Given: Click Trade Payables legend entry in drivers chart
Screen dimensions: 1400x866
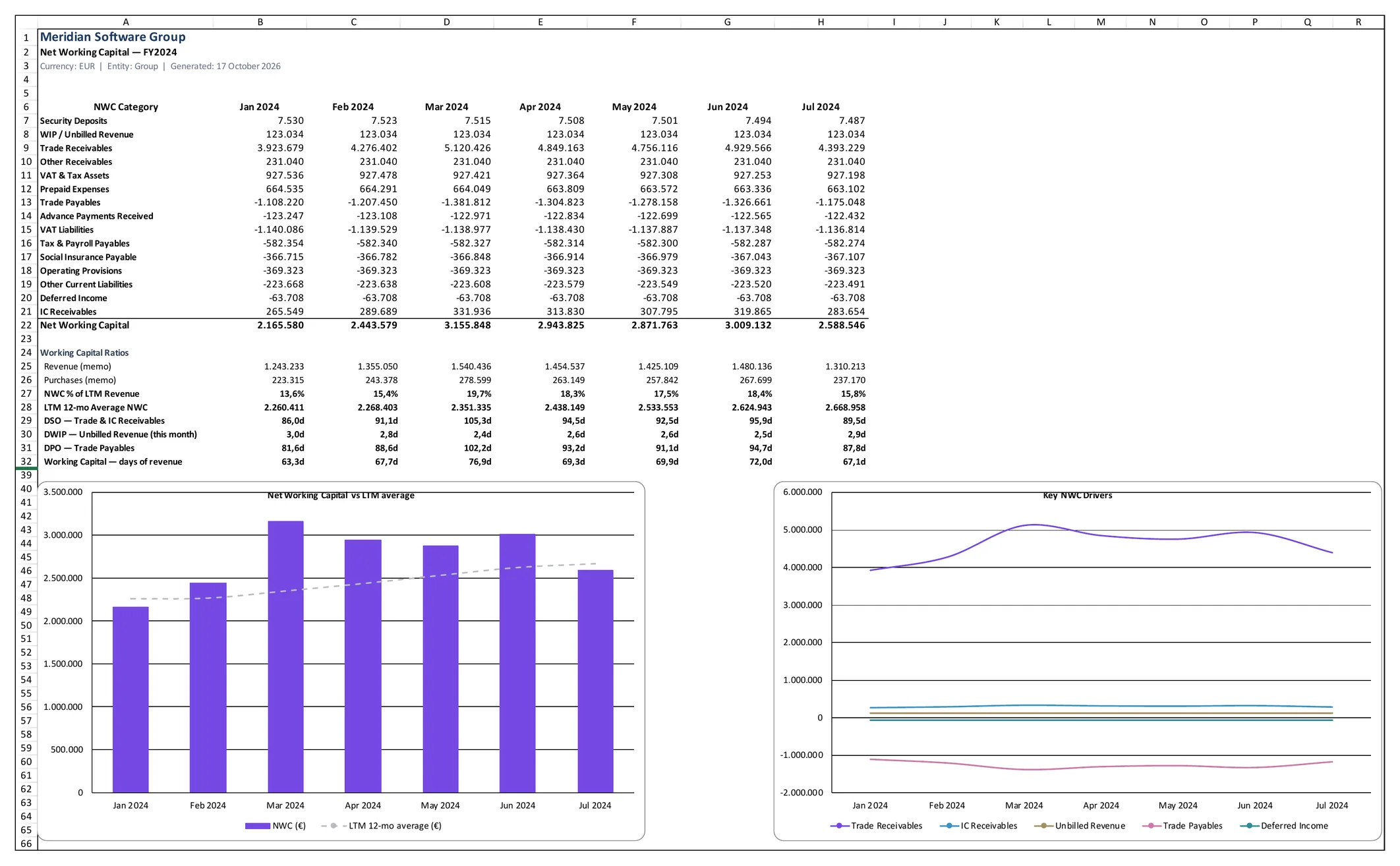Looking at the screenshot, I should pyautogui.click(x=1182, y=826).
